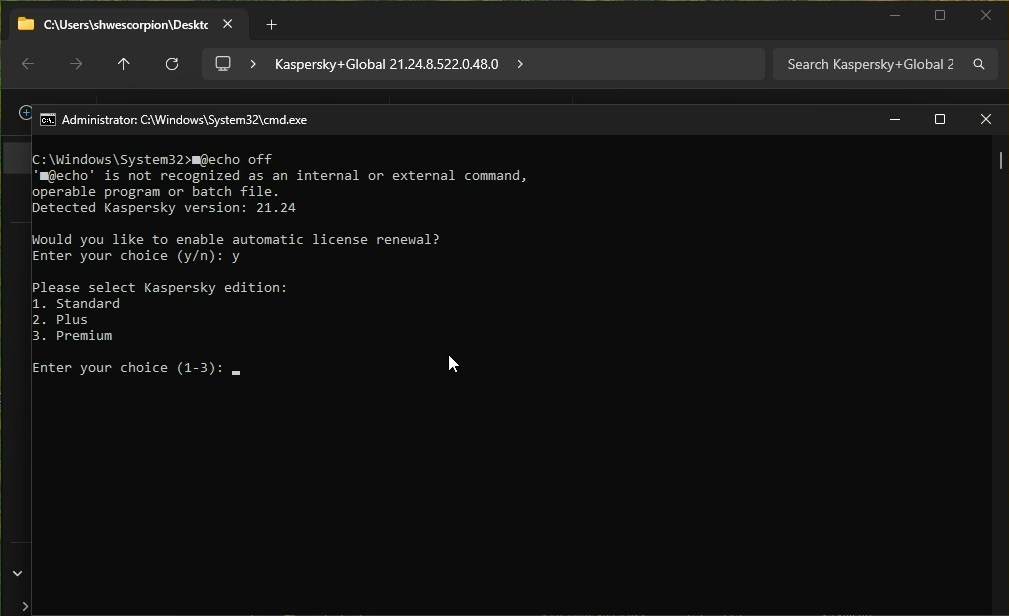Click the PC monitor icon in address bar
The height and width of the screenshot is (616, 1009).
(x=223, y=64)
